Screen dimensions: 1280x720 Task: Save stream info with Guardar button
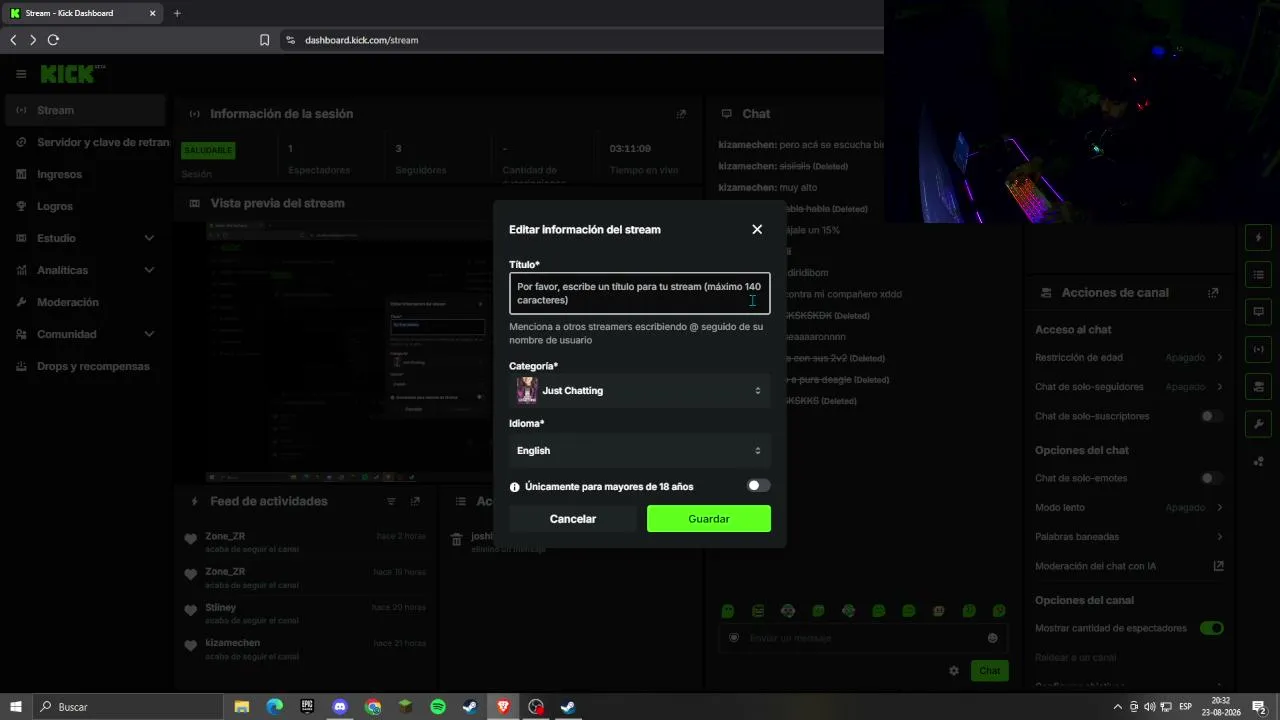pyautogui.click(x=709, y=519)
